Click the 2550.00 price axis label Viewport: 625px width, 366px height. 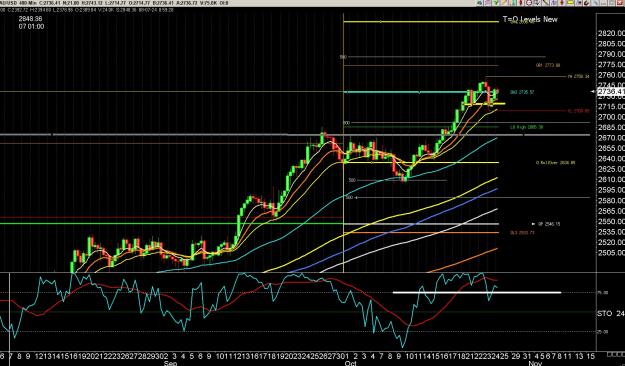tap(611, 221)
